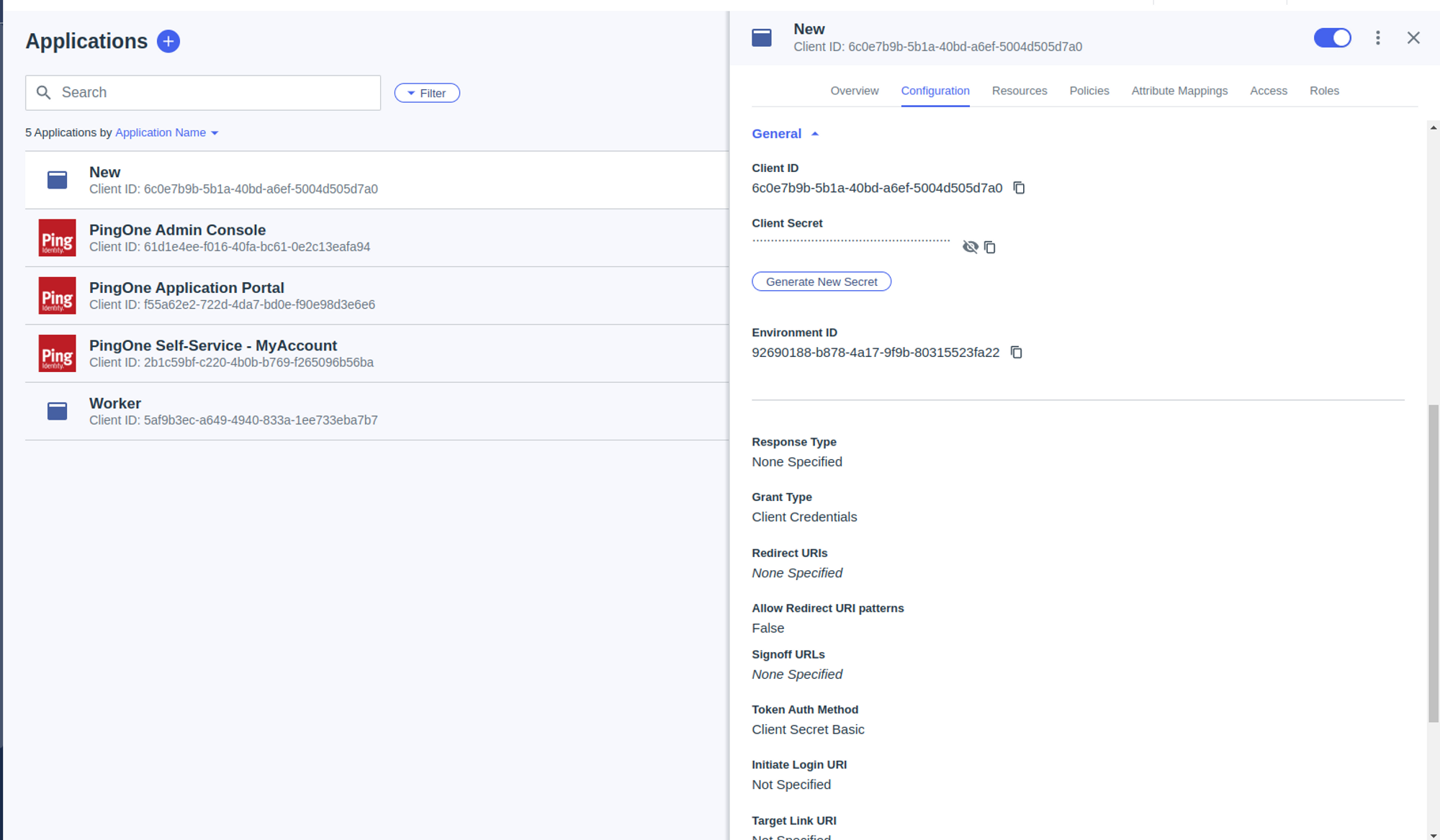Collapse the General section
Viewport: 1440px width, 840px height.
pos(785,134)
